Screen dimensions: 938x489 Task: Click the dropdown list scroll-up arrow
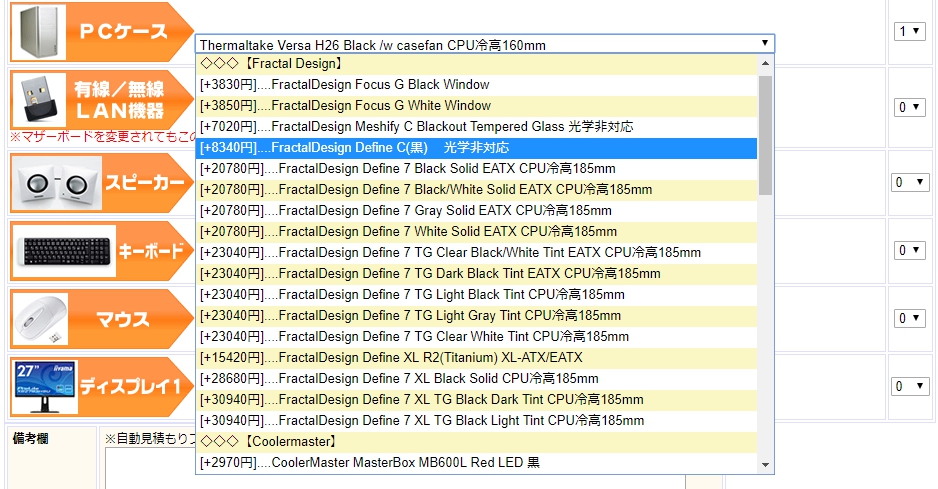[x=765, y=63]
